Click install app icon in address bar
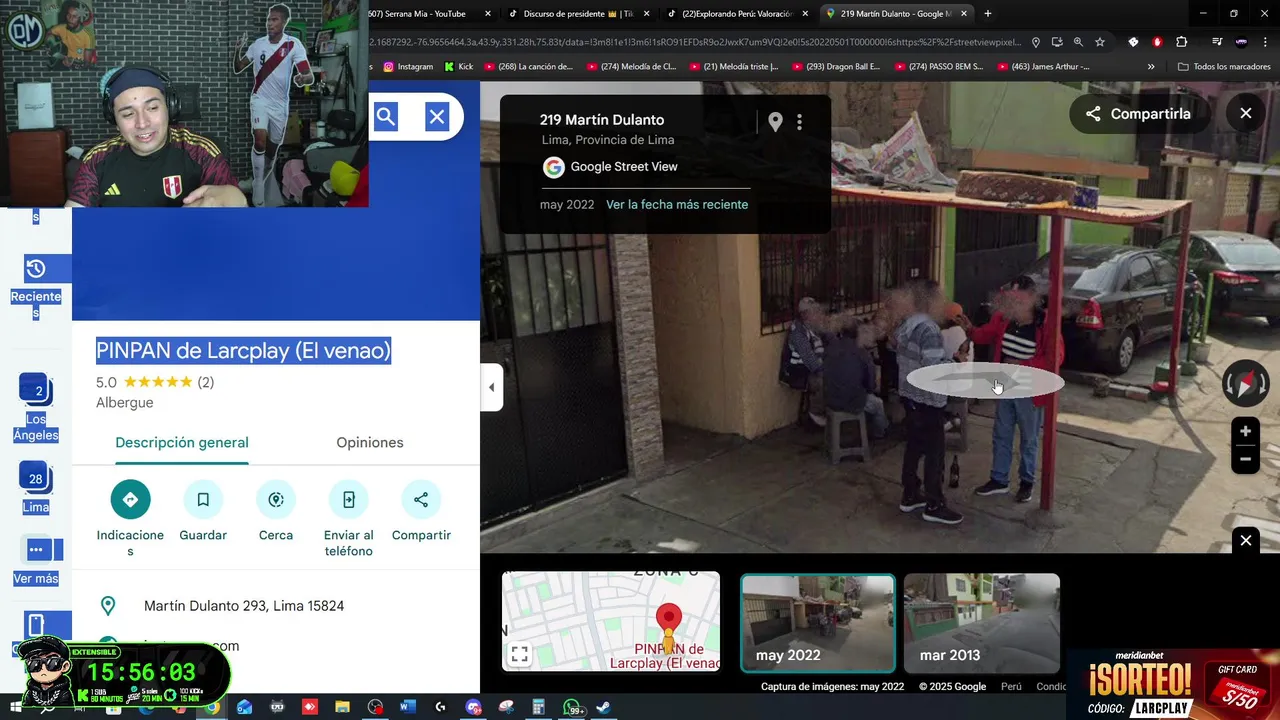Viewport: 1280px width, 720px height. click(x=1057, y=42)
